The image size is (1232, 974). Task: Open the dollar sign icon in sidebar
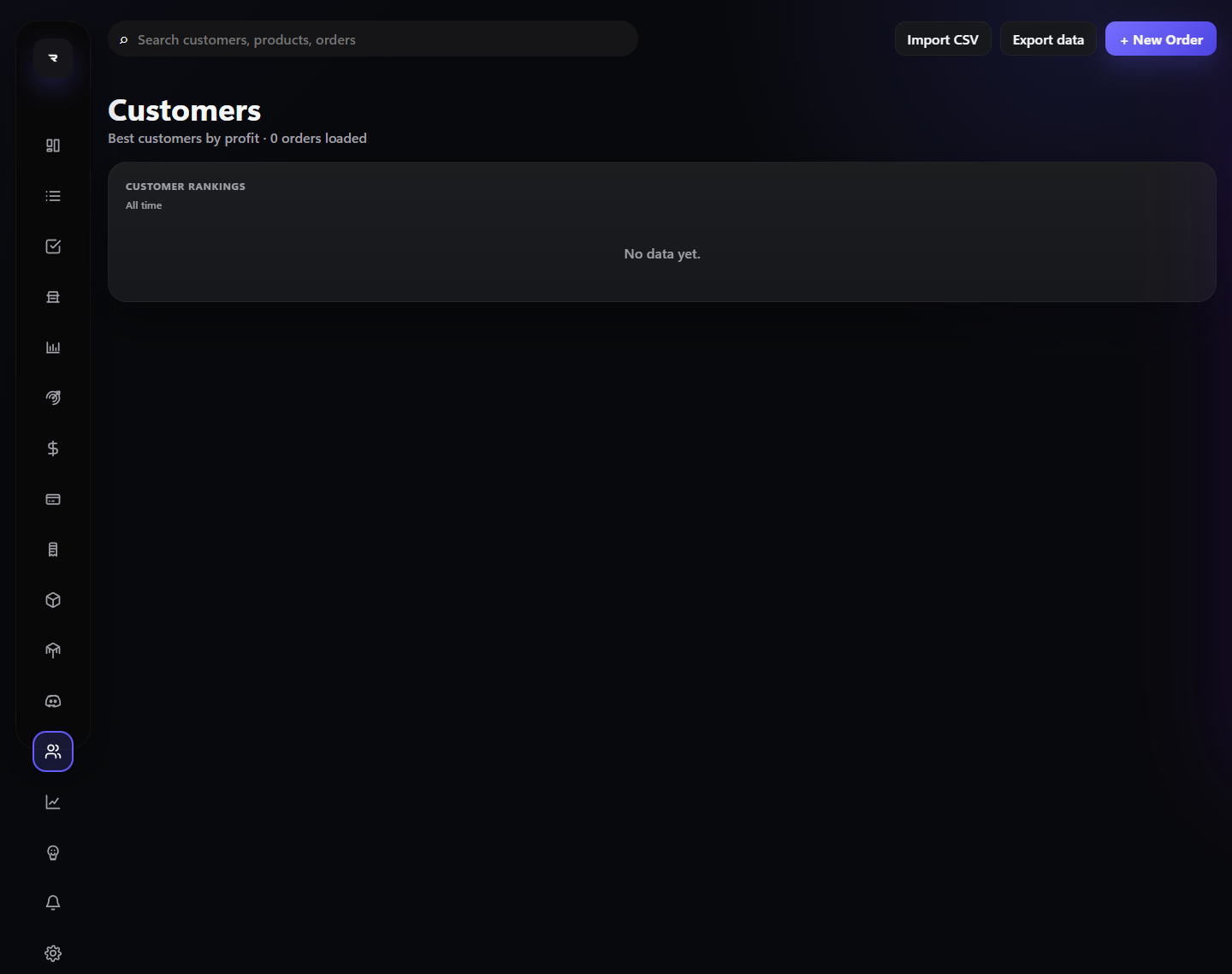click(53, 448)
